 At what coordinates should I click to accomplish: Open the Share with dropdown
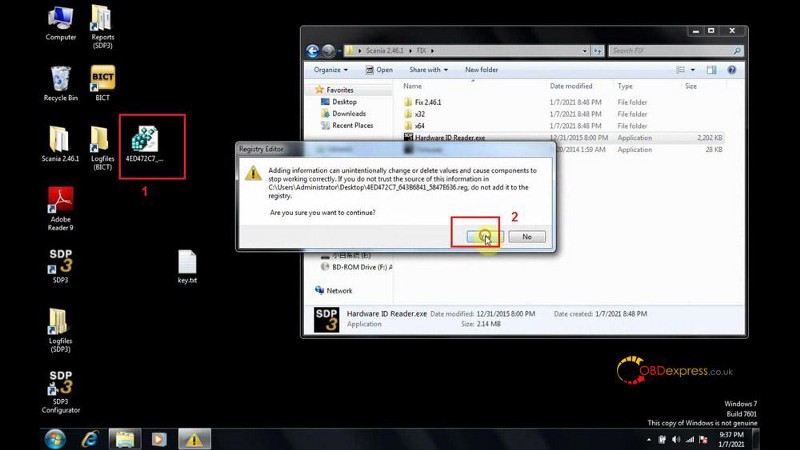[428, 70]
